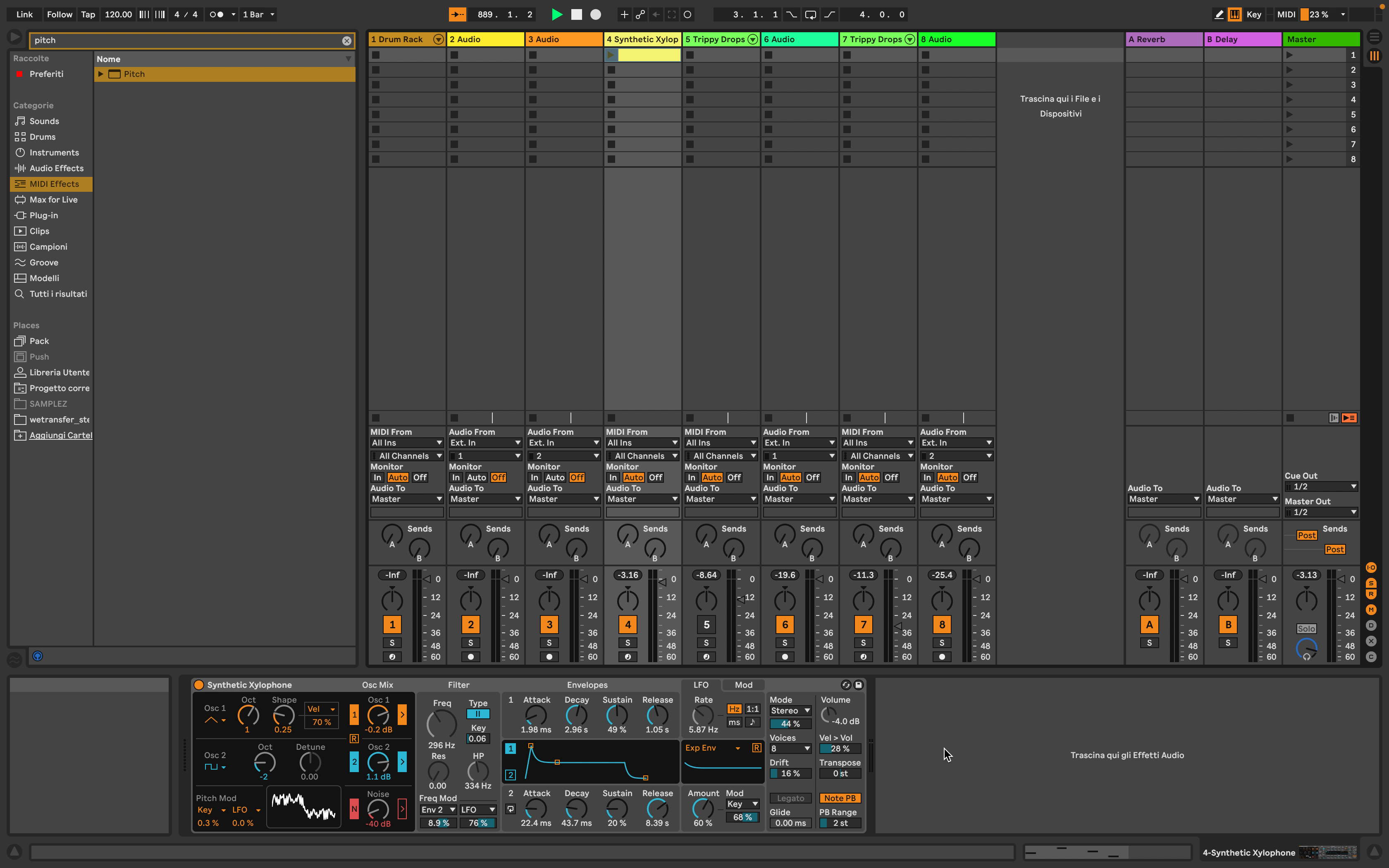
Task: Open Mode Stereo dropdown in synth
Action: 790,711
